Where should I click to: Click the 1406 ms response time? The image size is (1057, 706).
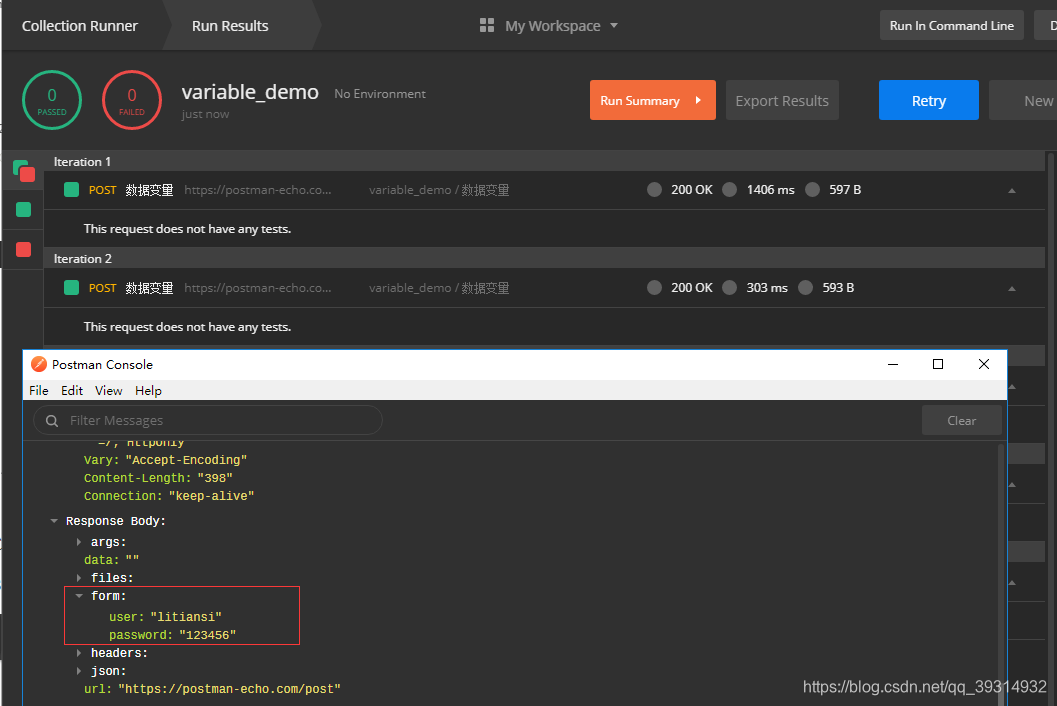pos(770,189)
